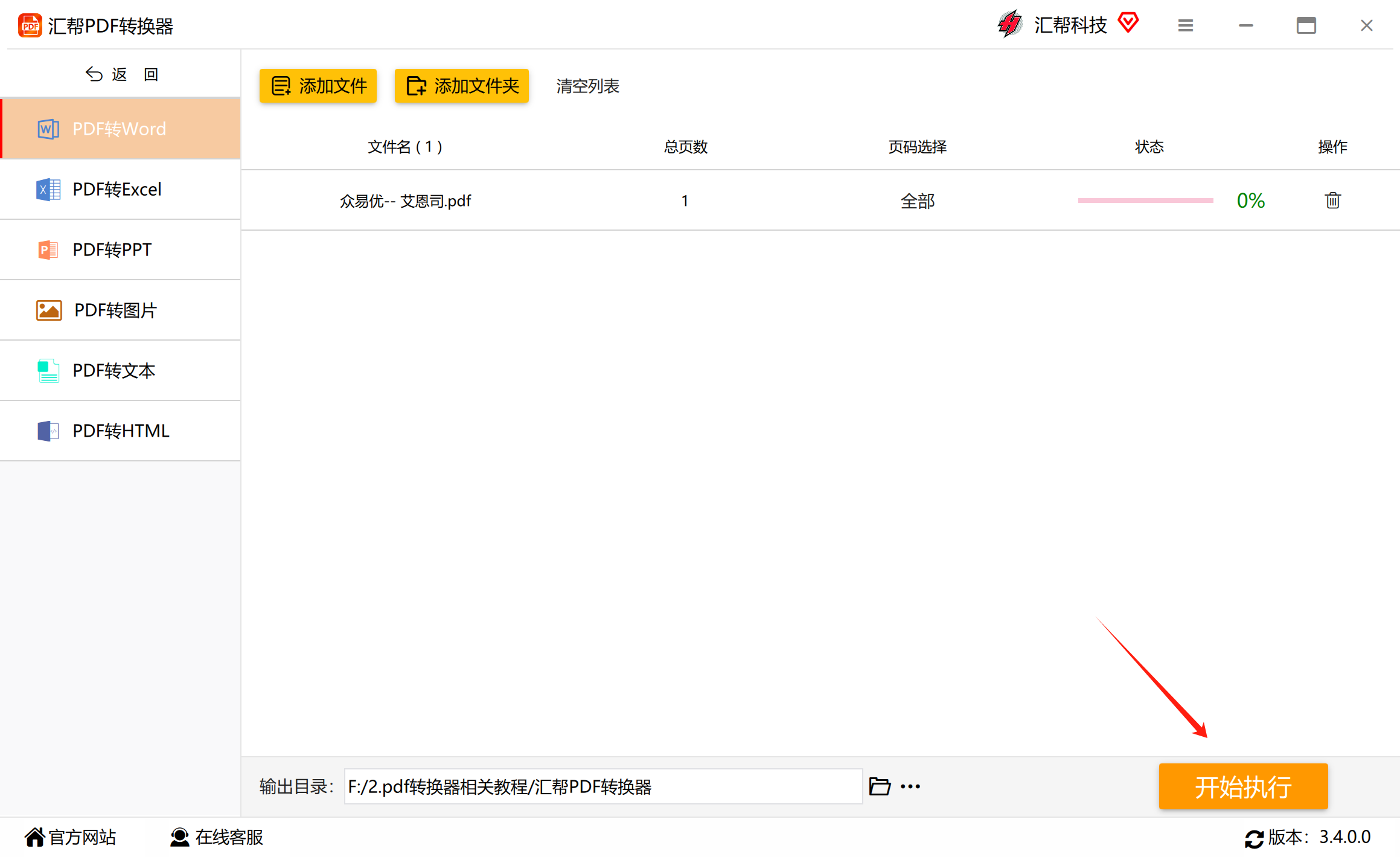Clear the list with 清空列表

click(x=587, y=86)
